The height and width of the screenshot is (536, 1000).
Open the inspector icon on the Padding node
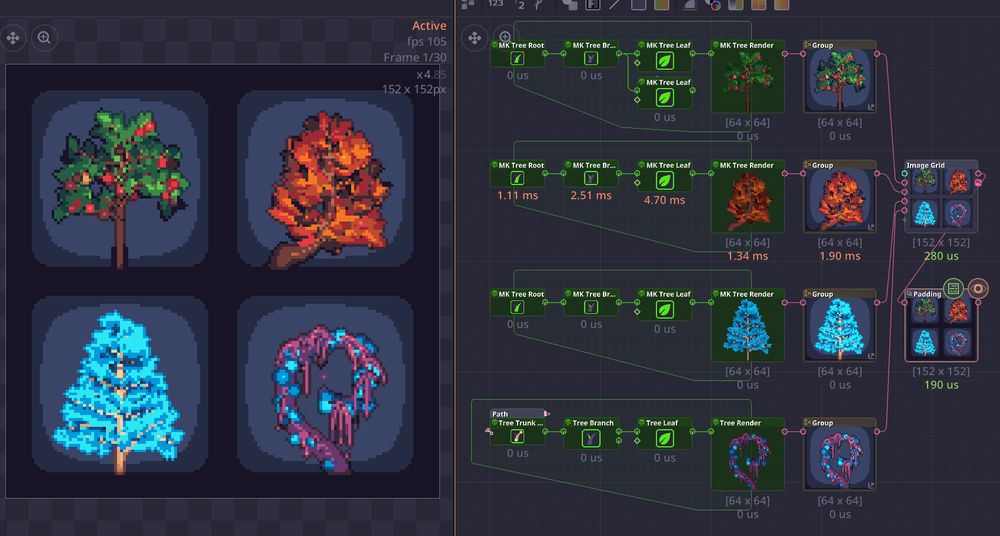pos(953,289)
